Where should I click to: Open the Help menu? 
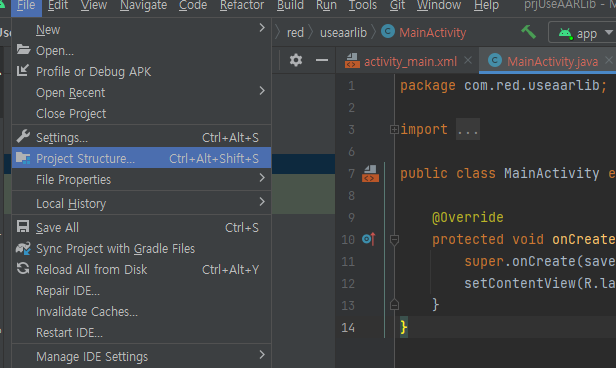[486, 5]
